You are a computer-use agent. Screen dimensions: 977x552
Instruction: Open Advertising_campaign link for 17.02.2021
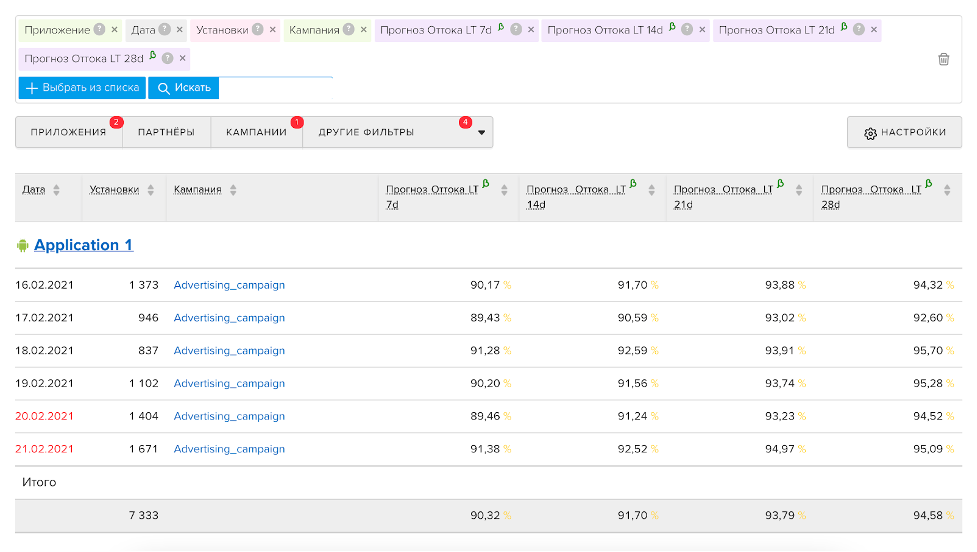click(x=229, y=318)
